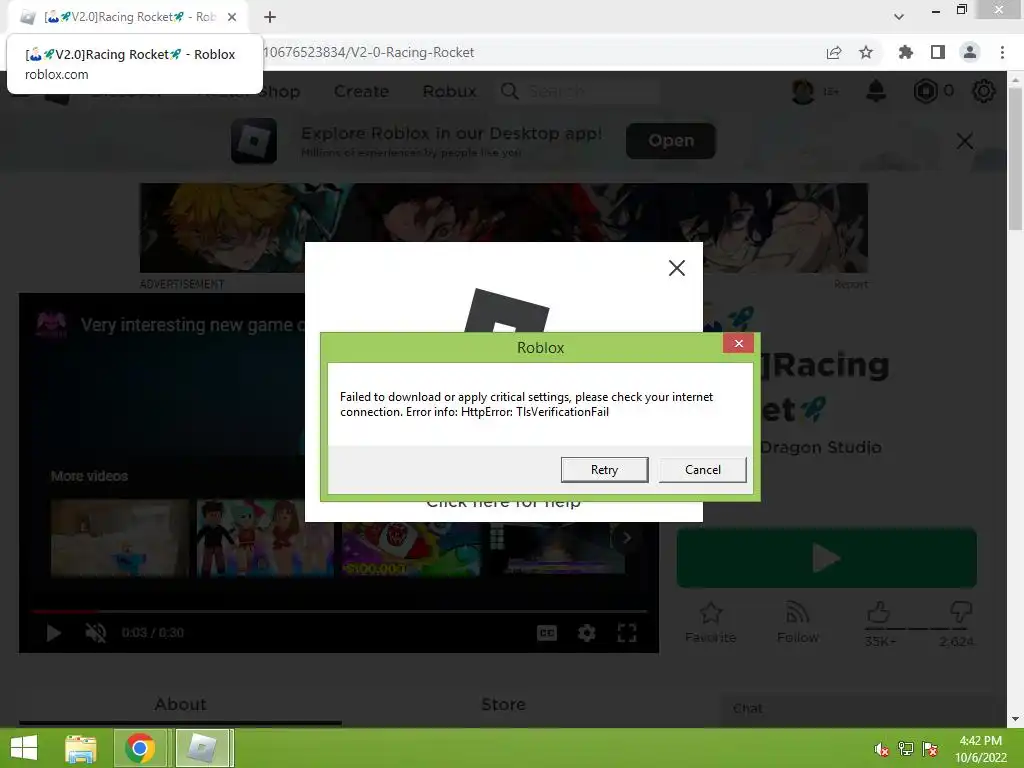
Task: Open Chrome extensions puzzle icon
Action: click(905, 52)
